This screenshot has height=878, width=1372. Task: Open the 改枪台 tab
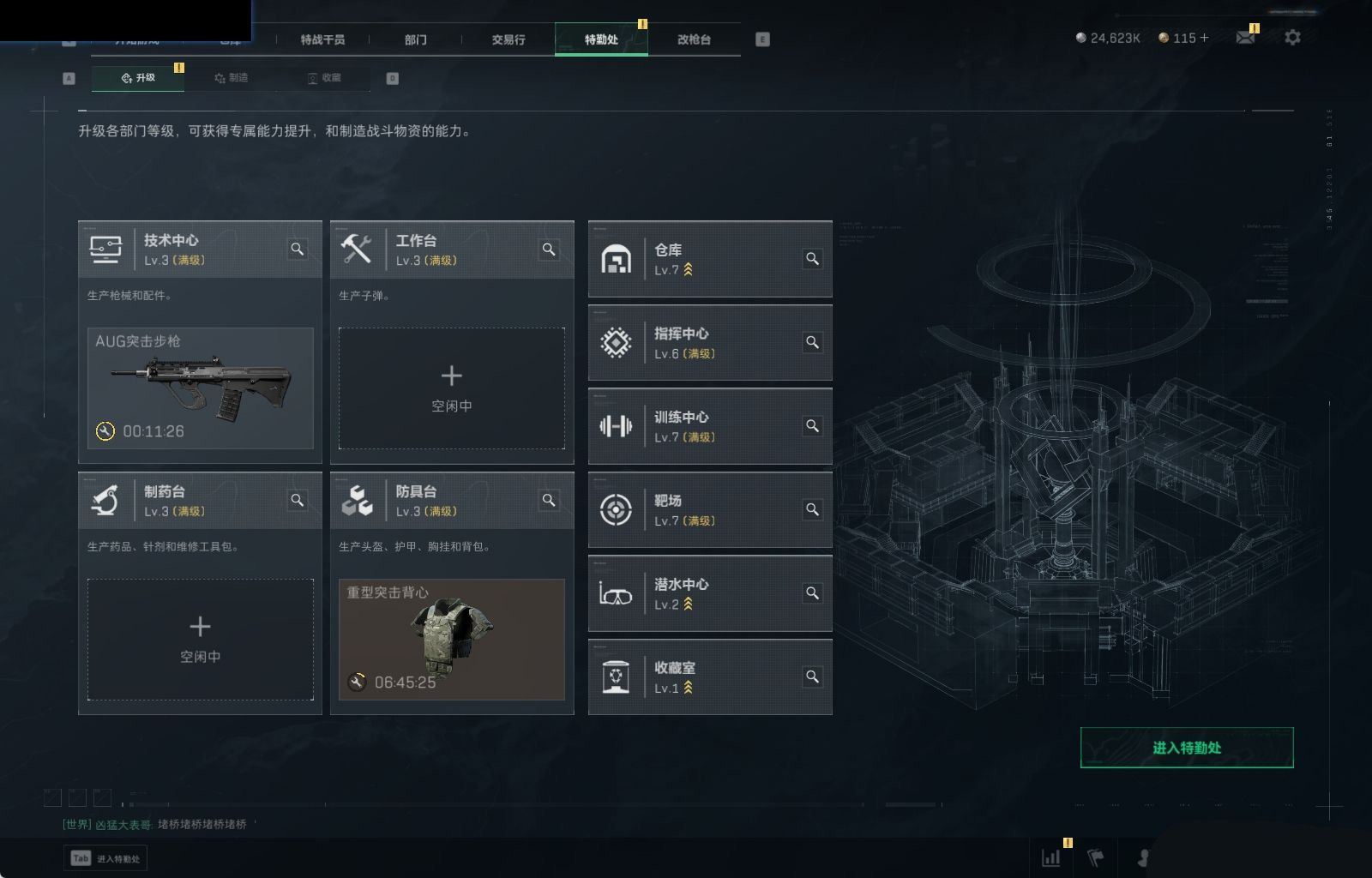694,39
